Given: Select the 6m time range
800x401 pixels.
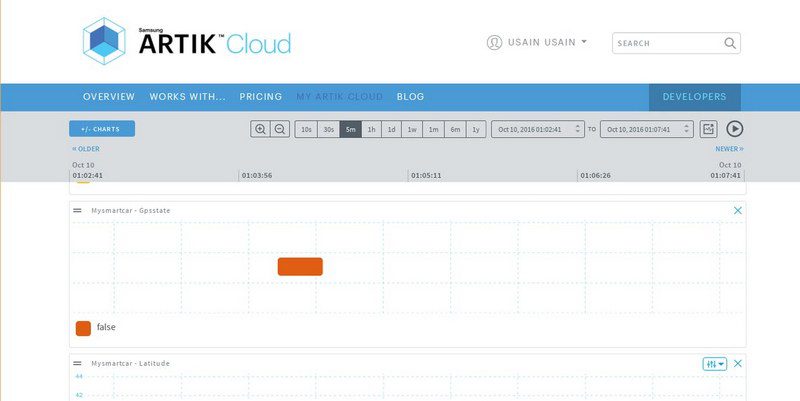Looking at the screenshot, I should (x=455, y=130).
